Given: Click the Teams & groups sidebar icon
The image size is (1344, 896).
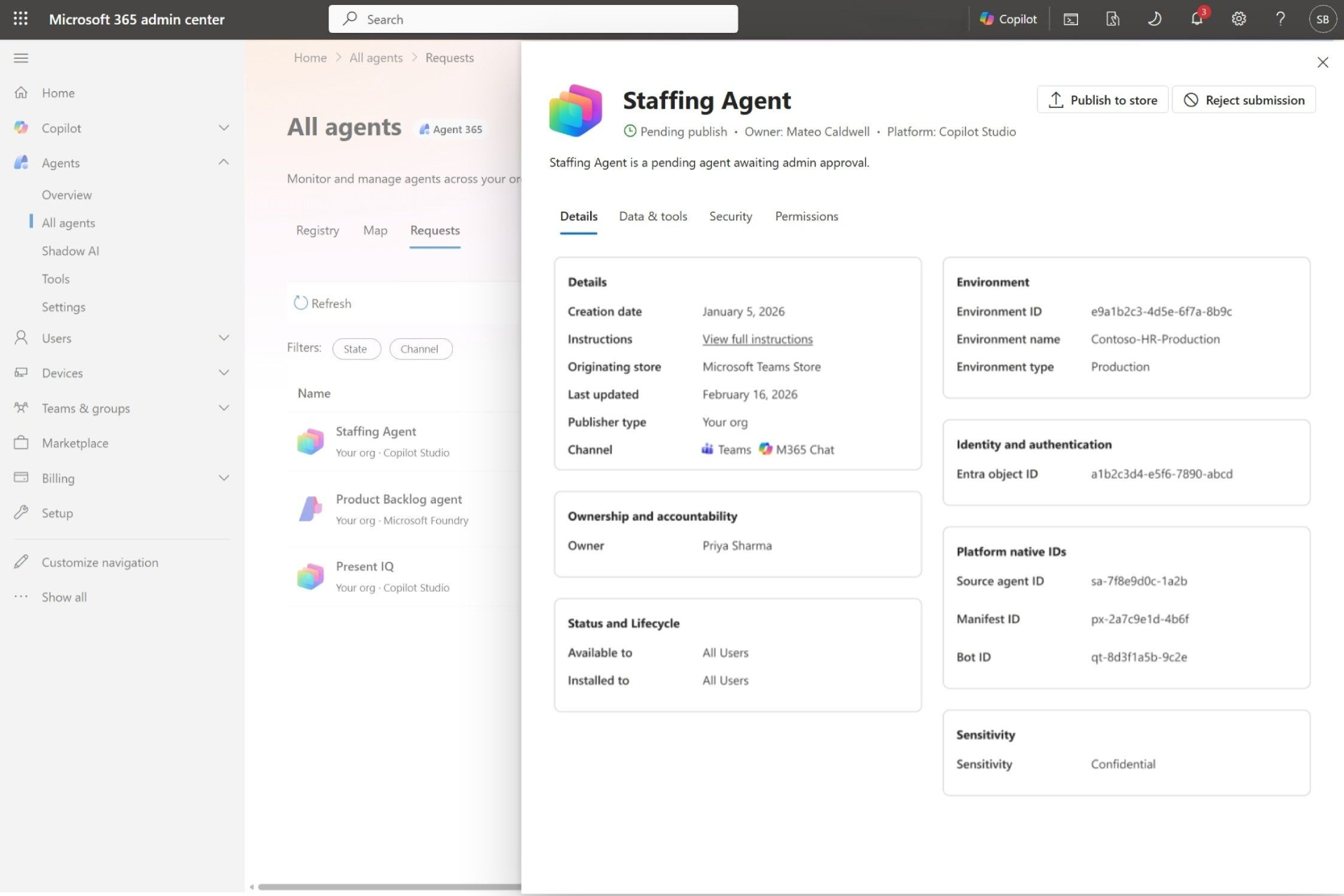Looking at the screenshot, I should point(21,408).
